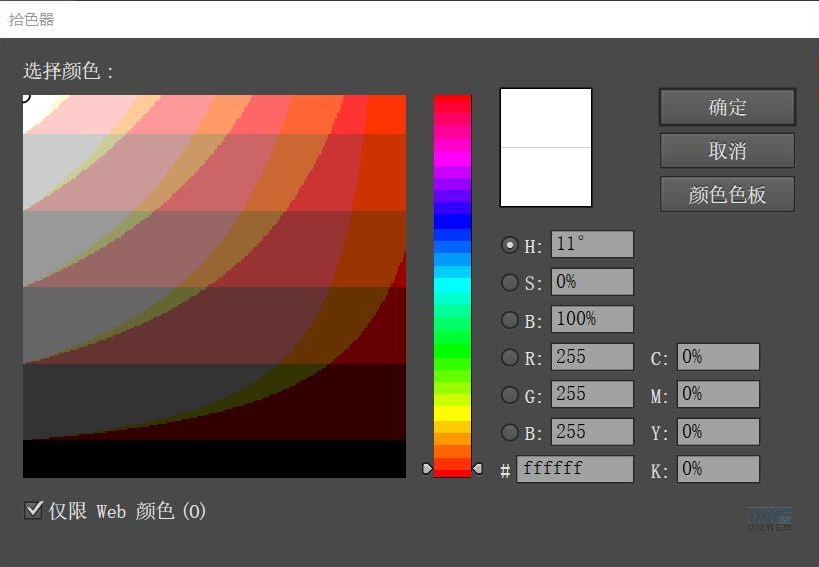Select the H hue radio button
This screenshot has height=567, width=819.
(510, 245)
